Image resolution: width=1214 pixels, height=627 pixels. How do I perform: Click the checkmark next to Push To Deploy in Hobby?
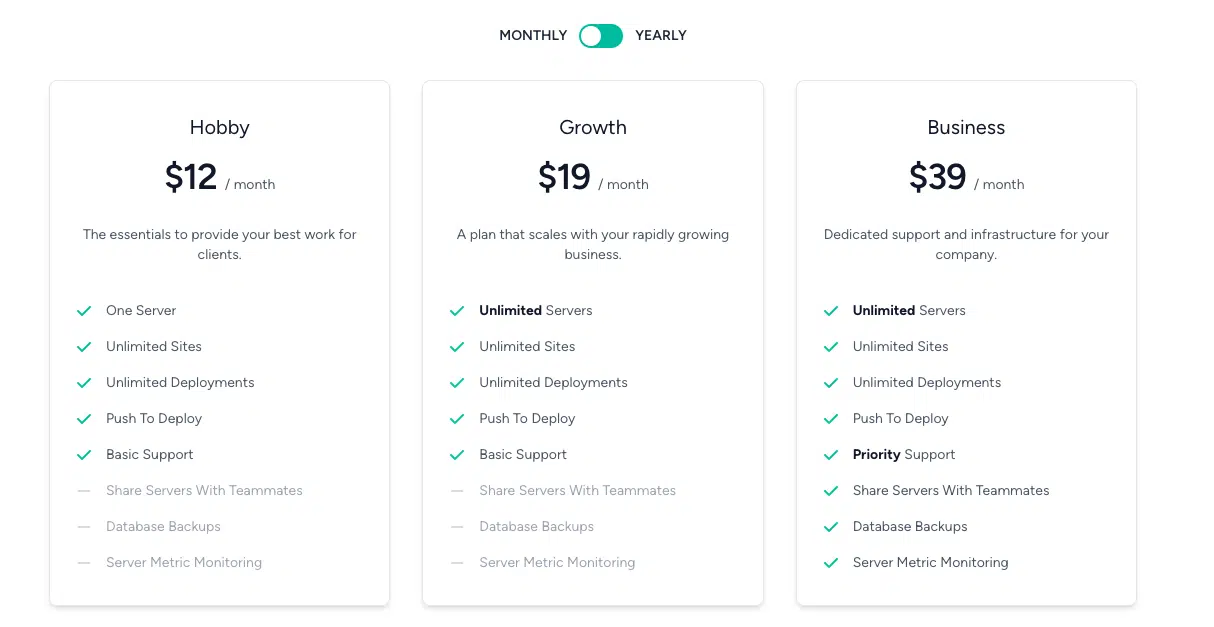coord(84,418)
